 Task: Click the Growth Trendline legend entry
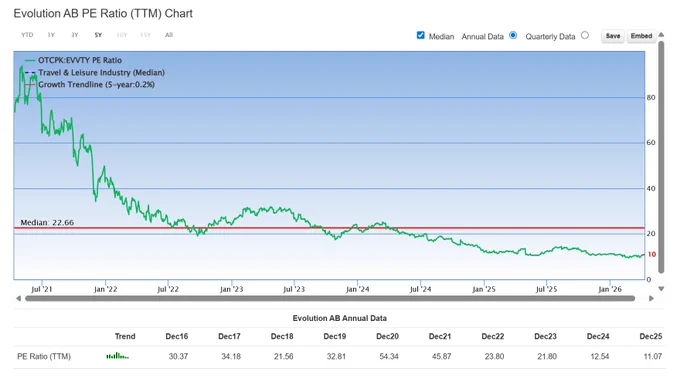pos(90,85)
